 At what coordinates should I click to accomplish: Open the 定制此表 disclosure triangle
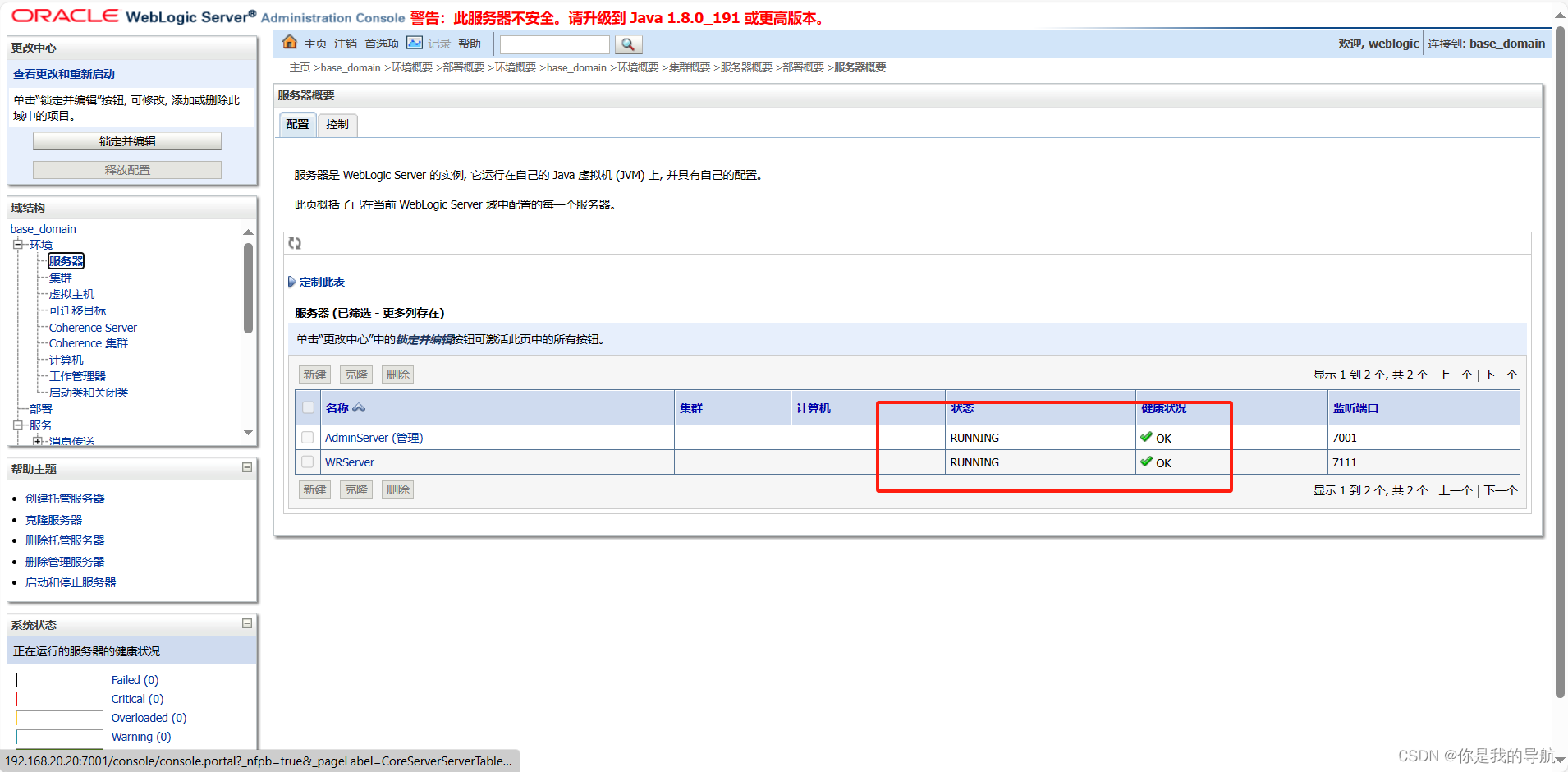pos(292,281)
